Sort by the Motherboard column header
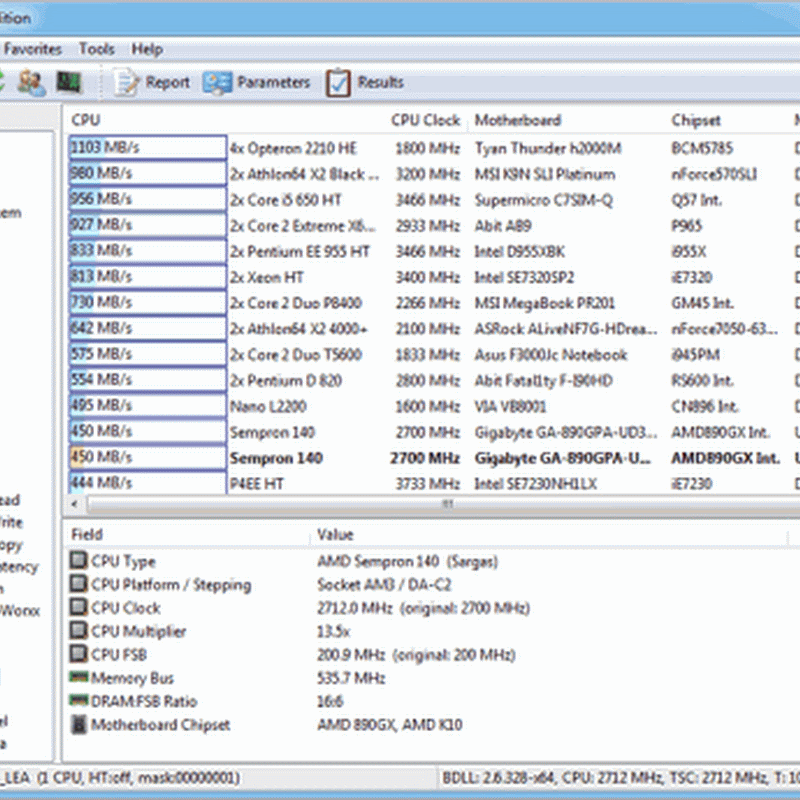The width and height of the screenshot is (800, 800). [517, 120]
